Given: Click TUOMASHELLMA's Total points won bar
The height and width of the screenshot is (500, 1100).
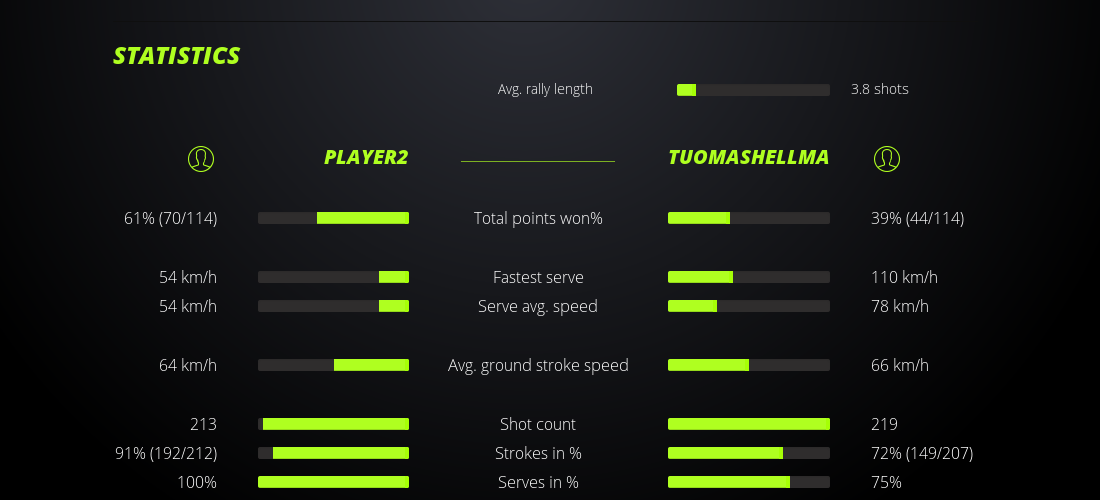Looking at the screenshot, I should 749,218.
